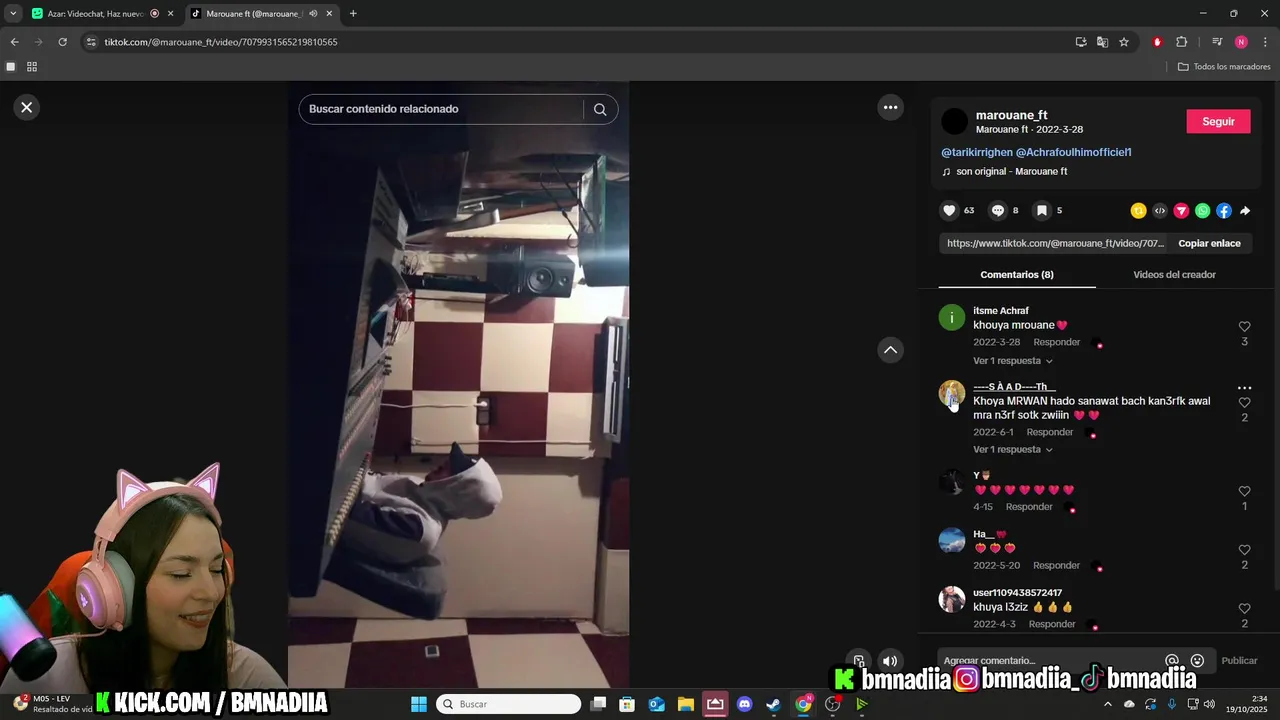Image resolution: width=1280 pixels, height=720 pixels.
Task: Open the emoji picker in comment box
Action: coord(1197,661)
